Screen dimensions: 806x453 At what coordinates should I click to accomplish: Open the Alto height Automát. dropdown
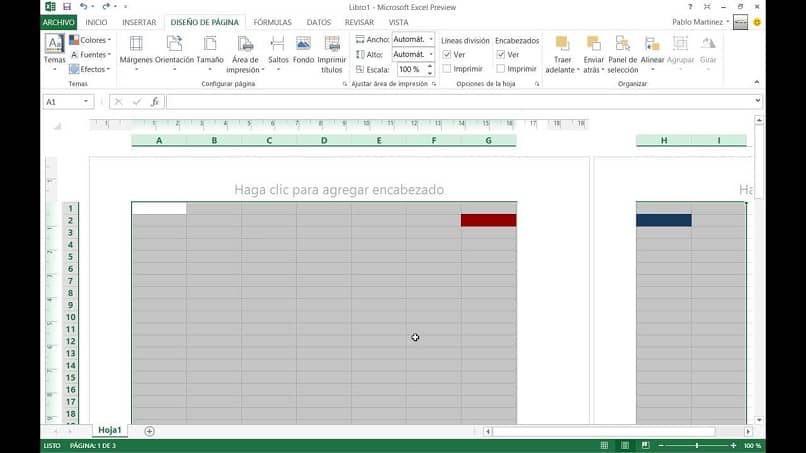[431, 54]
